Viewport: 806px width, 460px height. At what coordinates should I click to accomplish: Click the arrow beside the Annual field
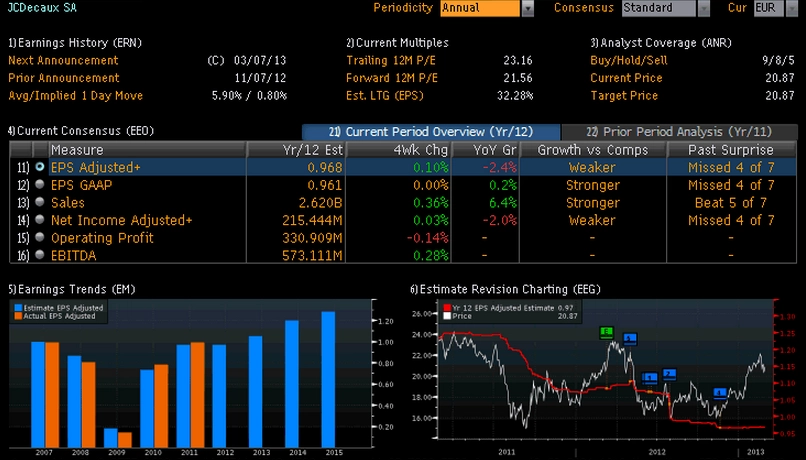pos(528,8)
